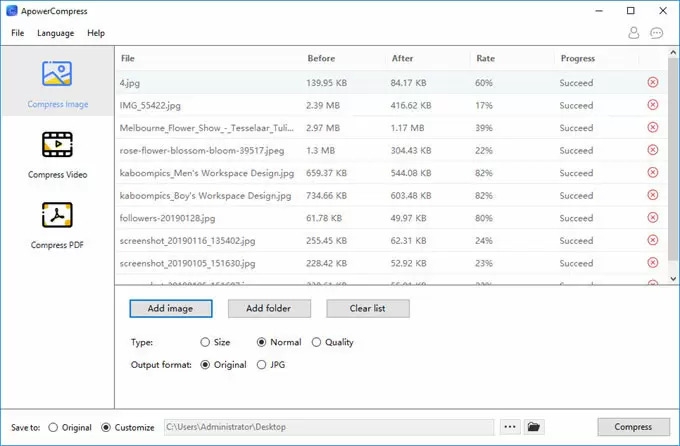Image resolution: width=680 pixels, height=446 pixels.
Task: Remove kaboompics_Boy's Workspace Design.jpg
Action: click(x=653, y=195)
